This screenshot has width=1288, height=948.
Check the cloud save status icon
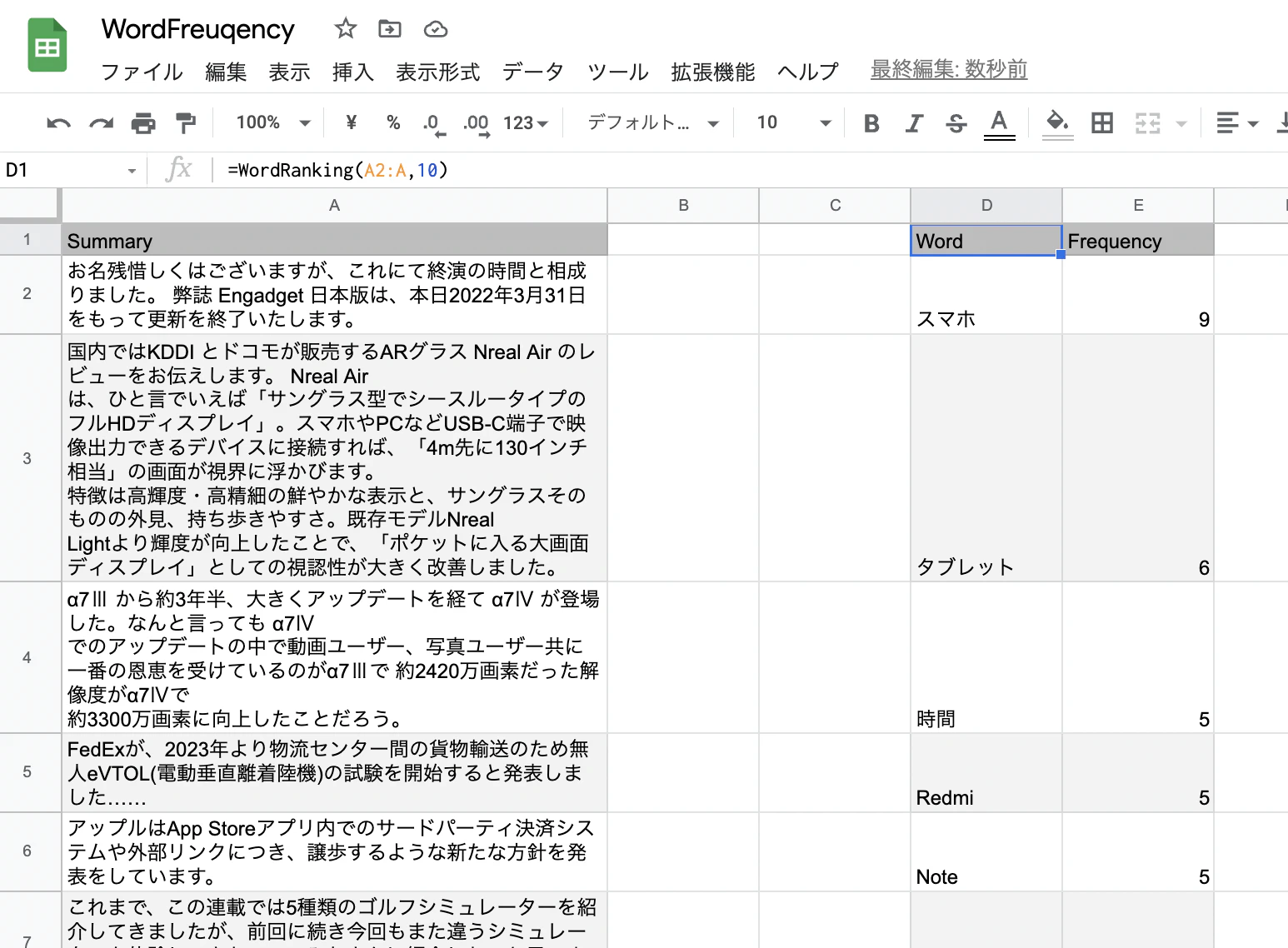click(x=436, y=30)
